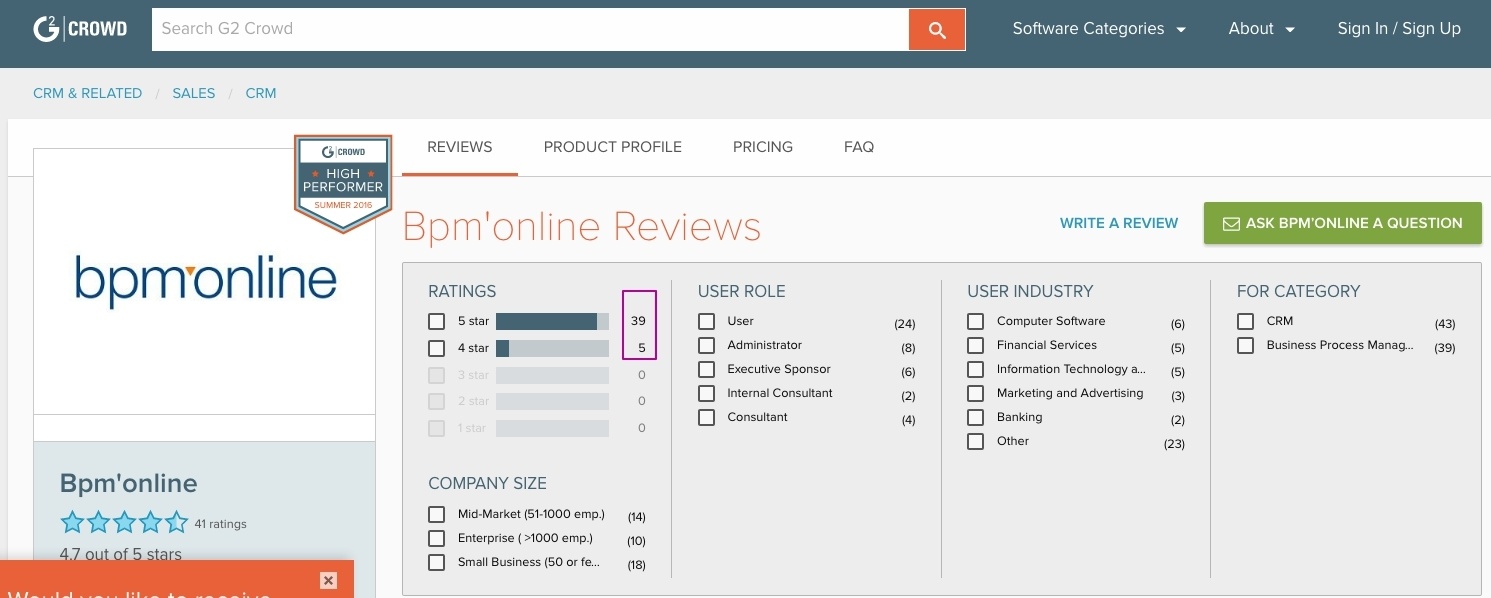Check the Business Process Management category
The image size is (1491, 598).
tap(1245, 345)
